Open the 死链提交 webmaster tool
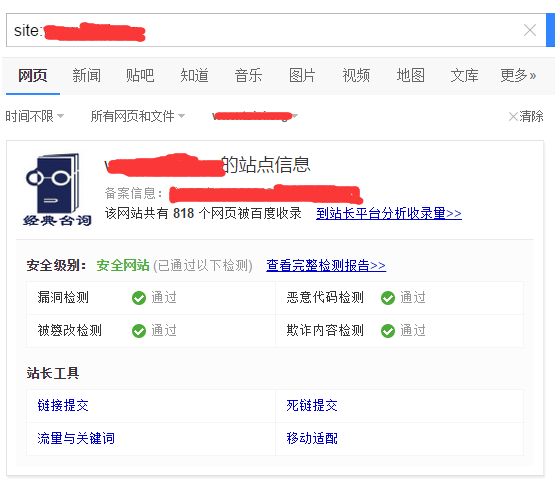 (x=312, y=405)
